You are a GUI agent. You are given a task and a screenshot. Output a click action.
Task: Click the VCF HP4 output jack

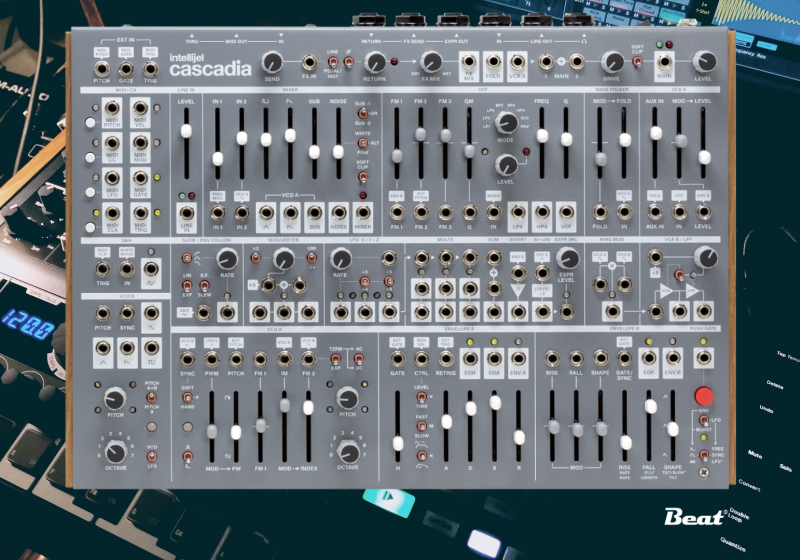[542, 212]
